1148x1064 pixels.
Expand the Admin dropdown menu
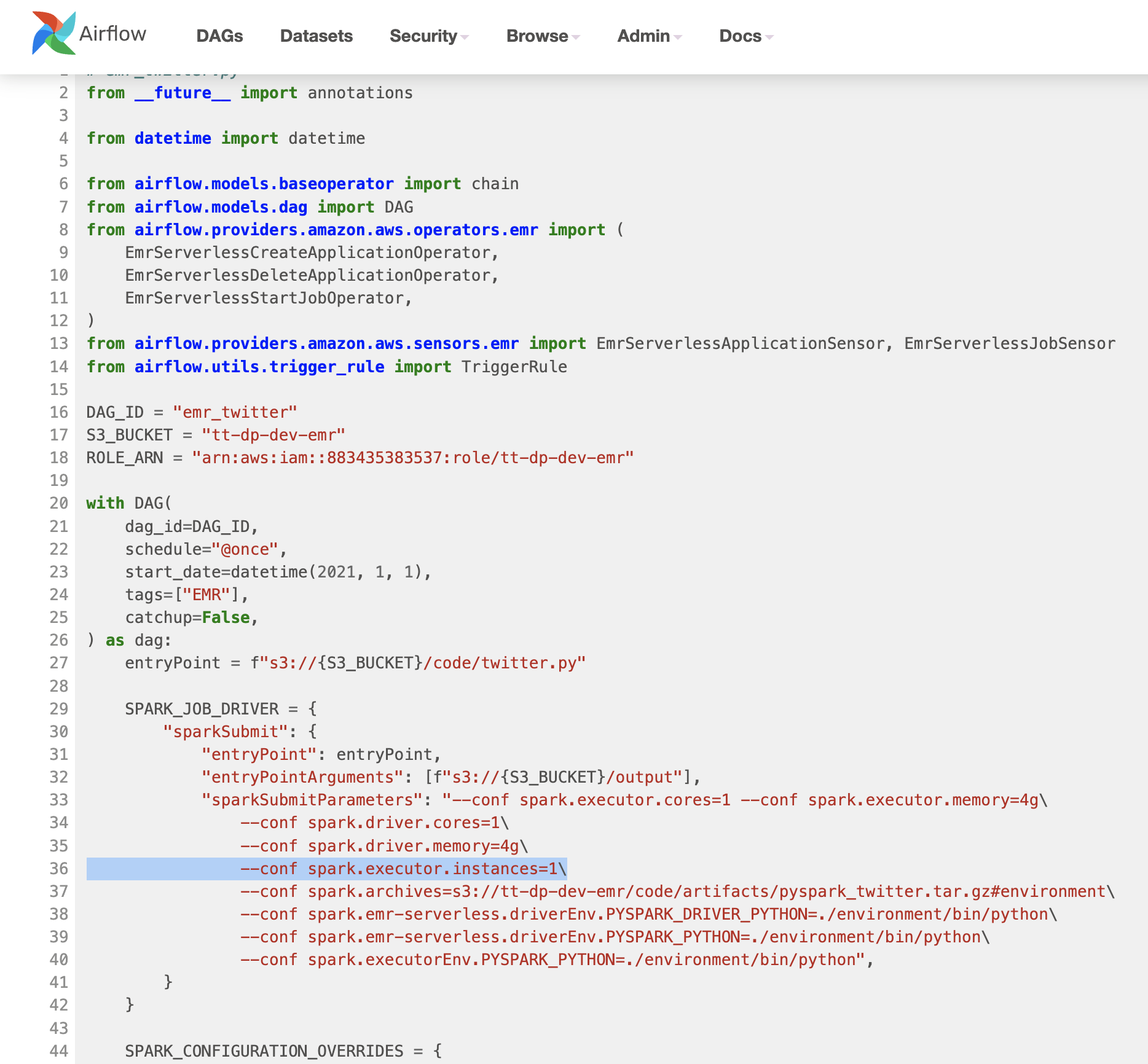(x=649, y=36)
